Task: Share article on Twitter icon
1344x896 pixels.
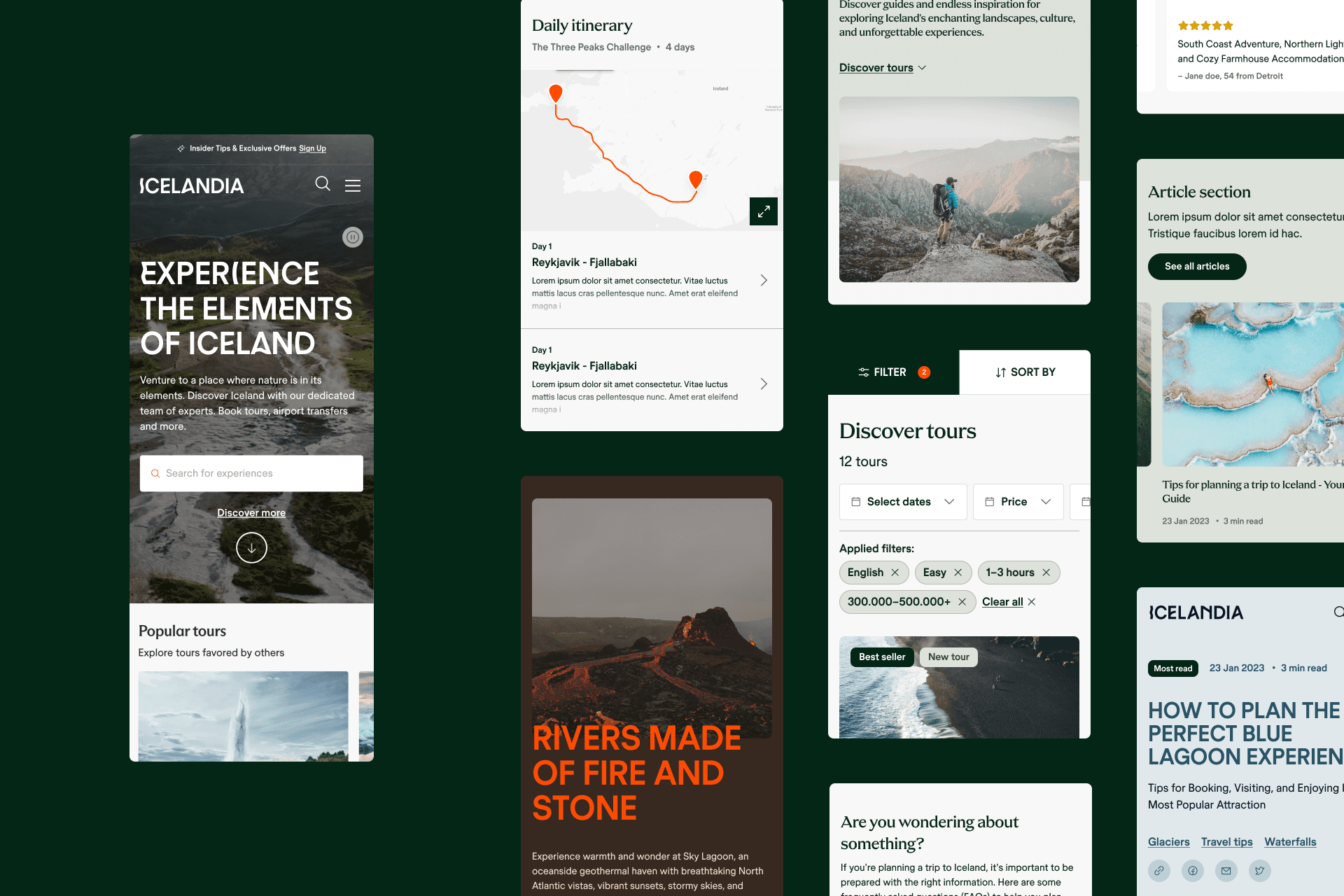Action: tap(1260, 871)
